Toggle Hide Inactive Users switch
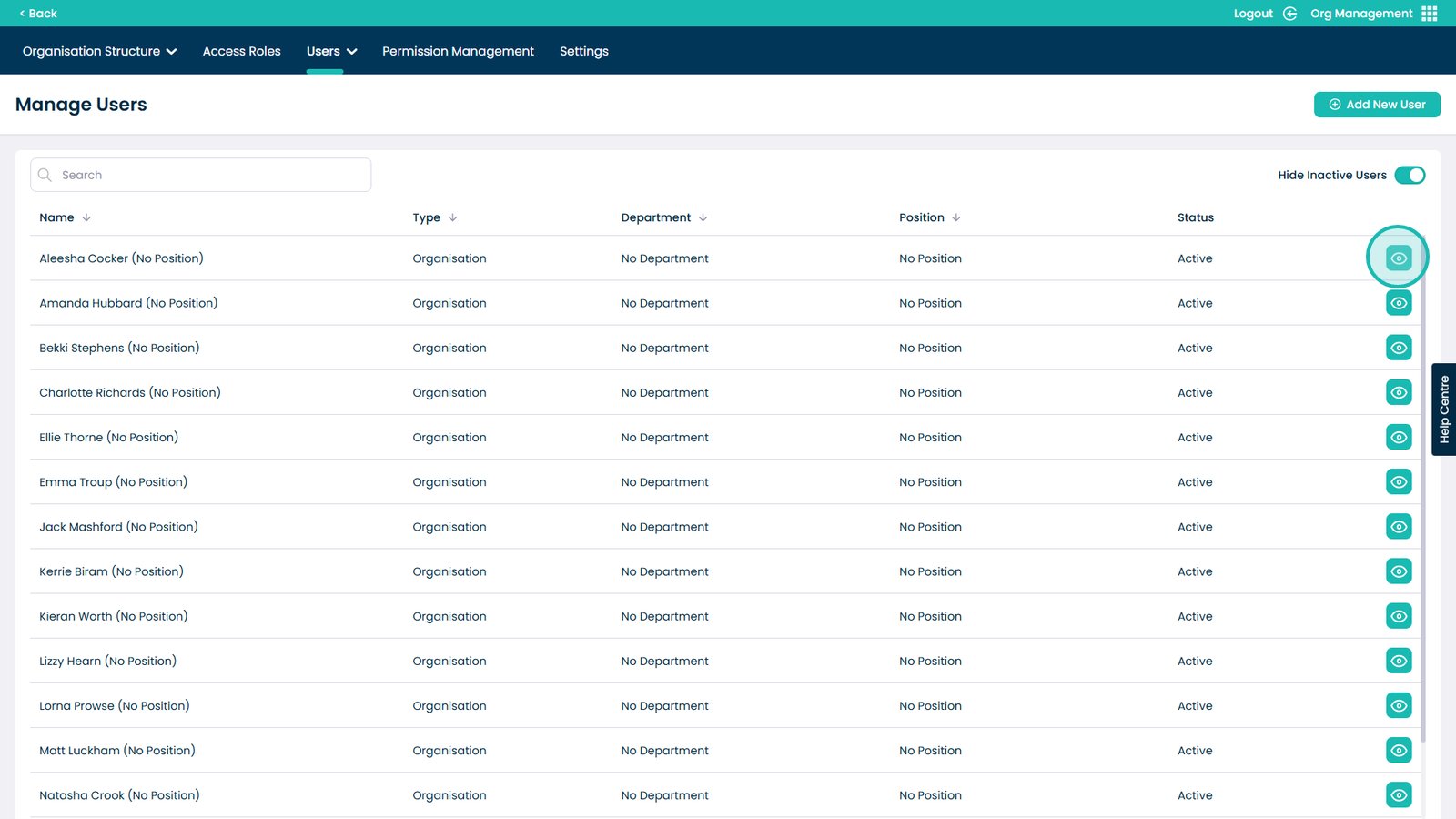 tap(1410, 175)
